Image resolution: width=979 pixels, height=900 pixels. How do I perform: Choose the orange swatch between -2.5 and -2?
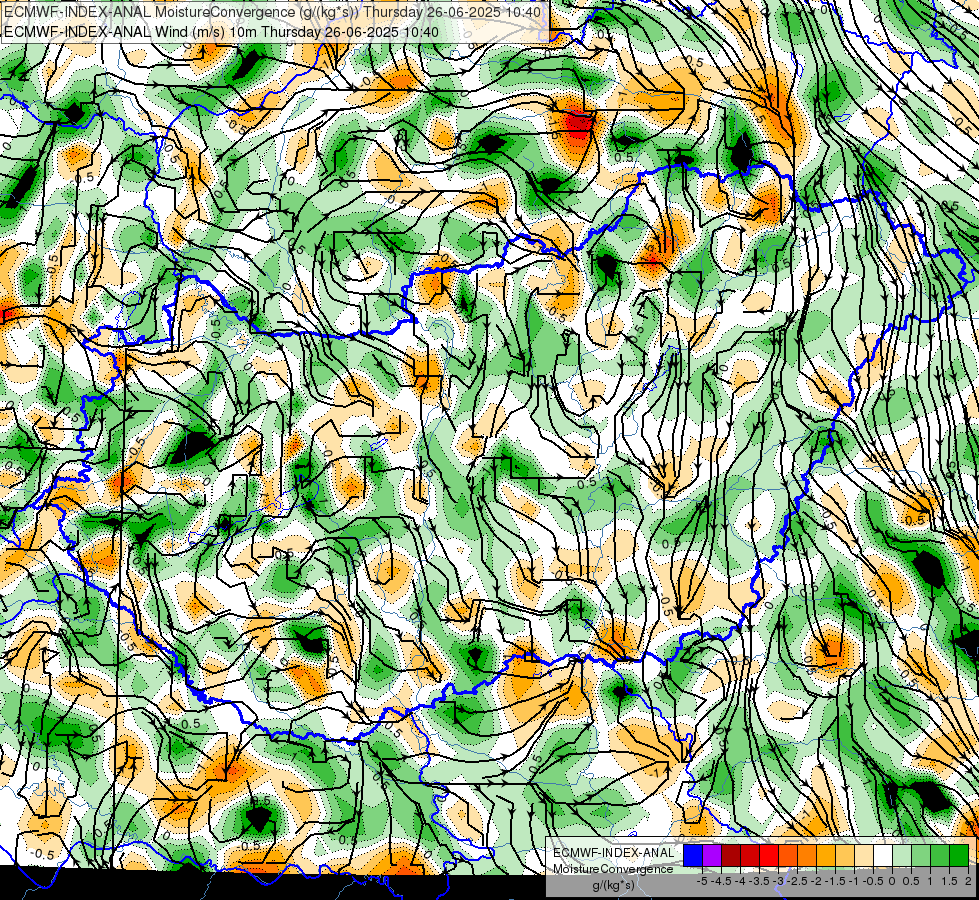[x=807, y=855]
